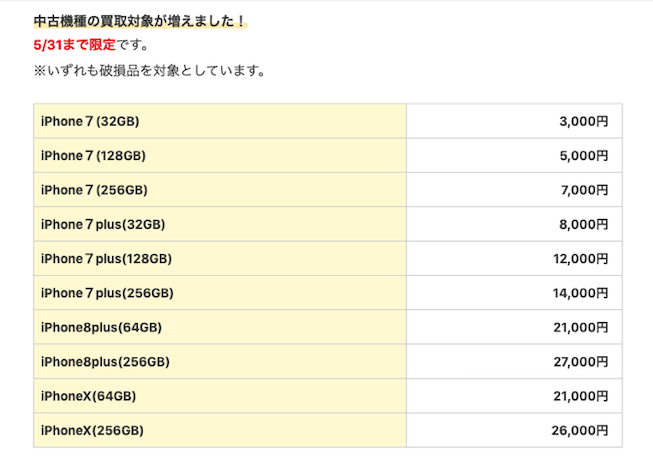The width and height of the screenshot is (653, 458).
Task: Click the 14,000円 price cell
Action: pyautogui.click(x=579, y=293)
